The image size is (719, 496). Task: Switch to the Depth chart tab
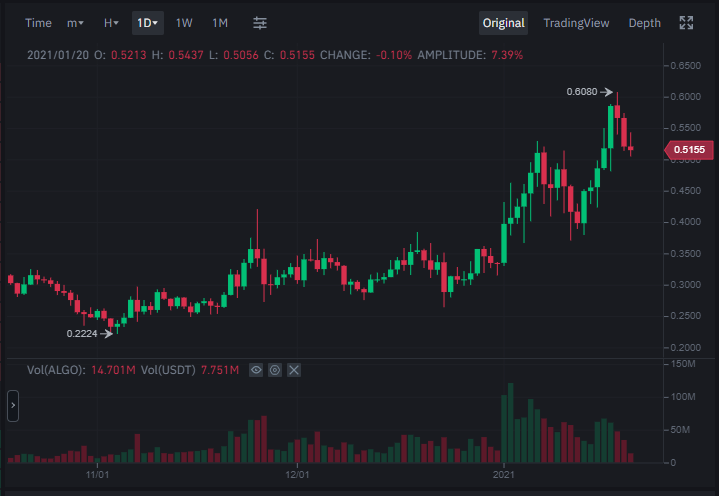(644, 23)
